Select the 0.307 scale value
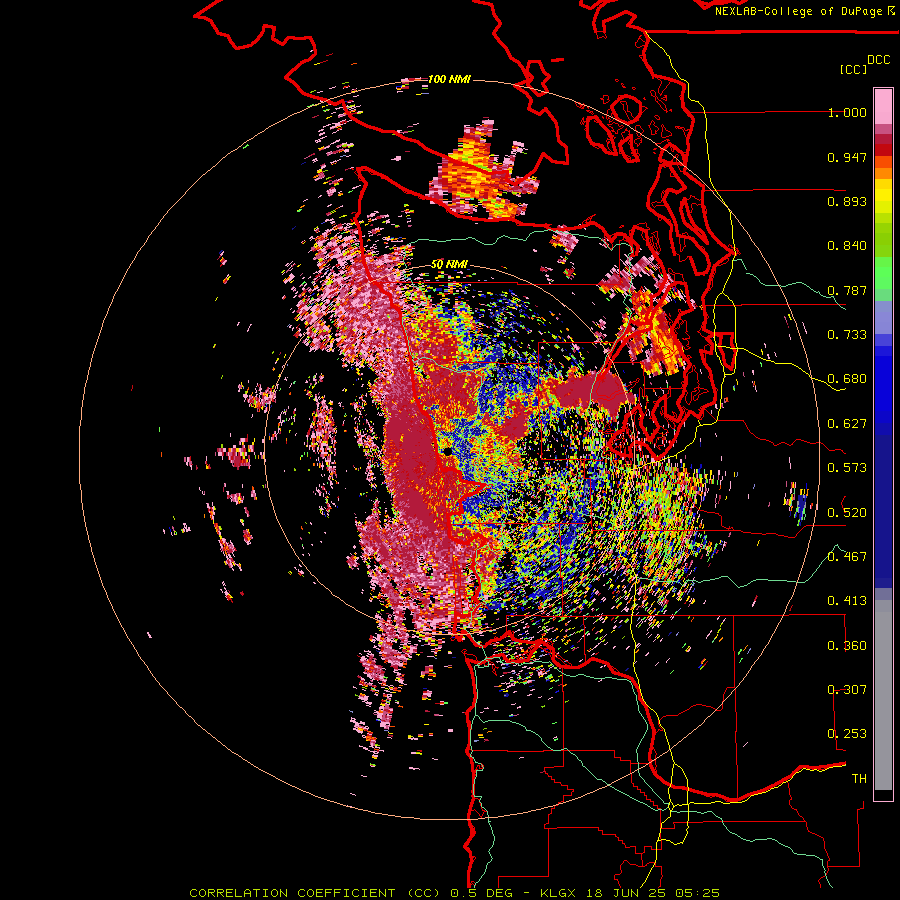Screen dimensions: 900x900 pyautogui.click(x=847, y=689)
